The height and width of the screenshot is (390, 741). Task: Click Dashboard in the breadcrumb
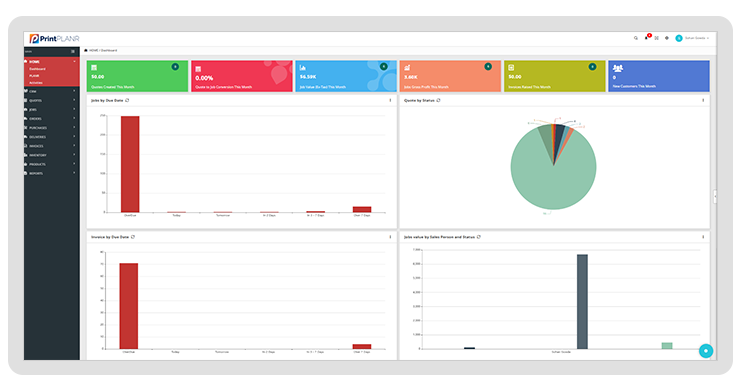click(x=109, y=50)
